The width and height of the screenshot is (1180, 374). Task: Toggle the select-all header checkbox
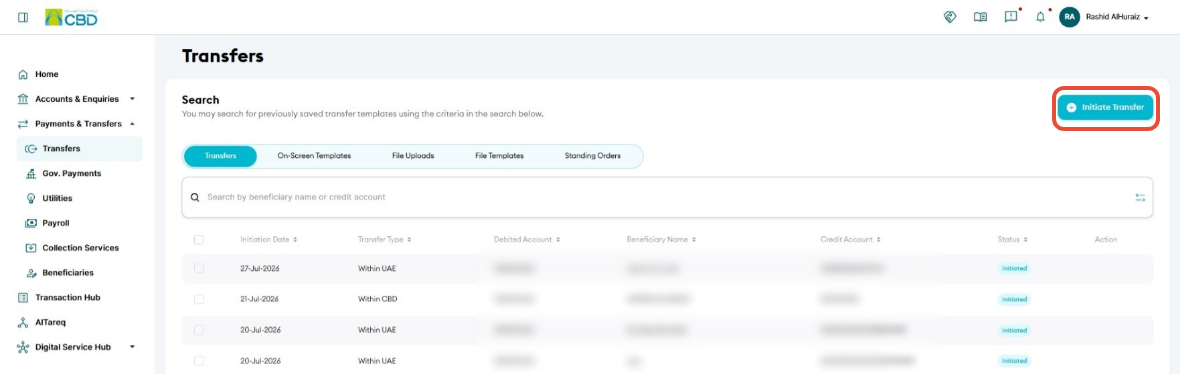pyautogui.click(x=199, y=239)
